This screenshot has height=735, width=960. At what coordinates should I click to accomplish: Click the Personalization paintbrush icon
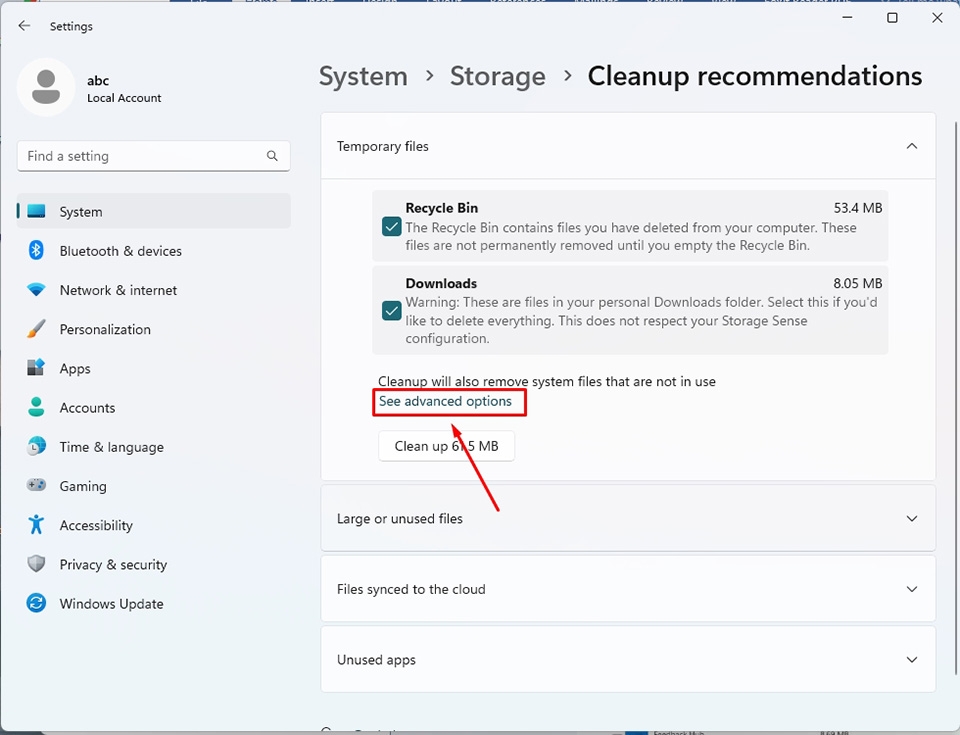coord(36,329)
